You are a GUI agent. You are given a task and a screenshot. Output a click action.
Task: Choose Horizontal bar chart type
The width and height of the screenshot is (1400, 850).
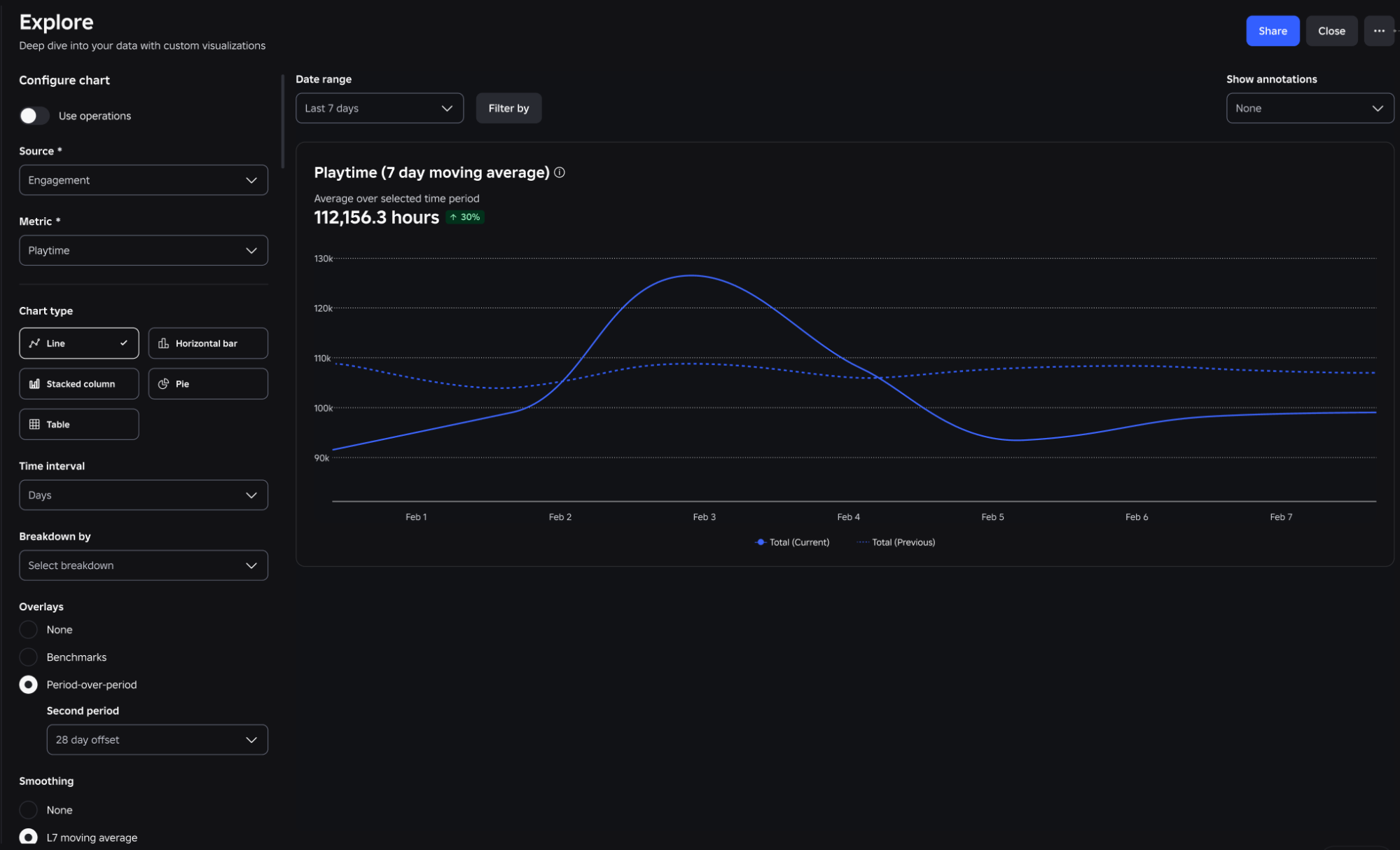208,343
